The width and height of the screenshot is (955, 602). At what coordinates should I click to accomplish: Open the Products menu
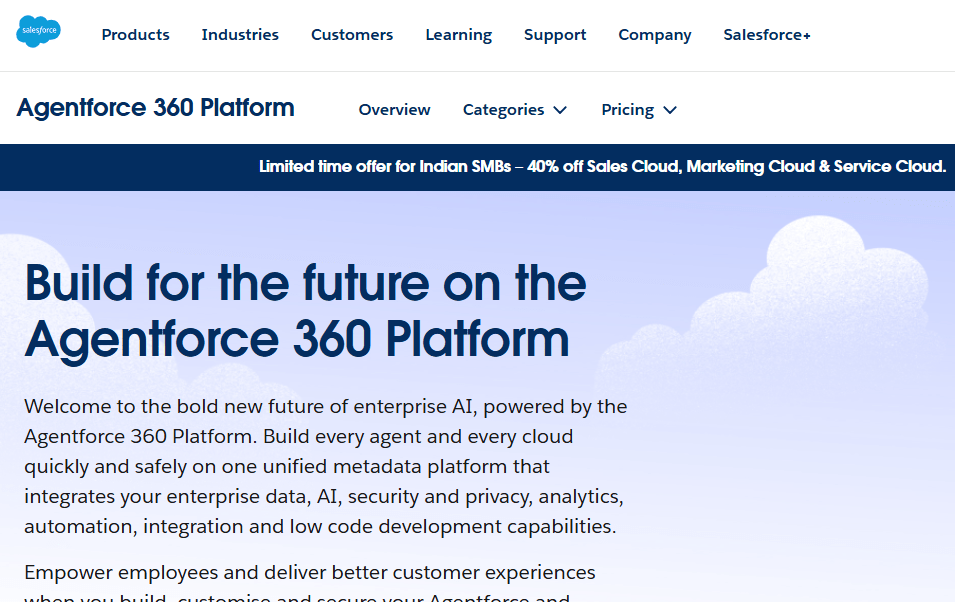[x=135, y=35]
